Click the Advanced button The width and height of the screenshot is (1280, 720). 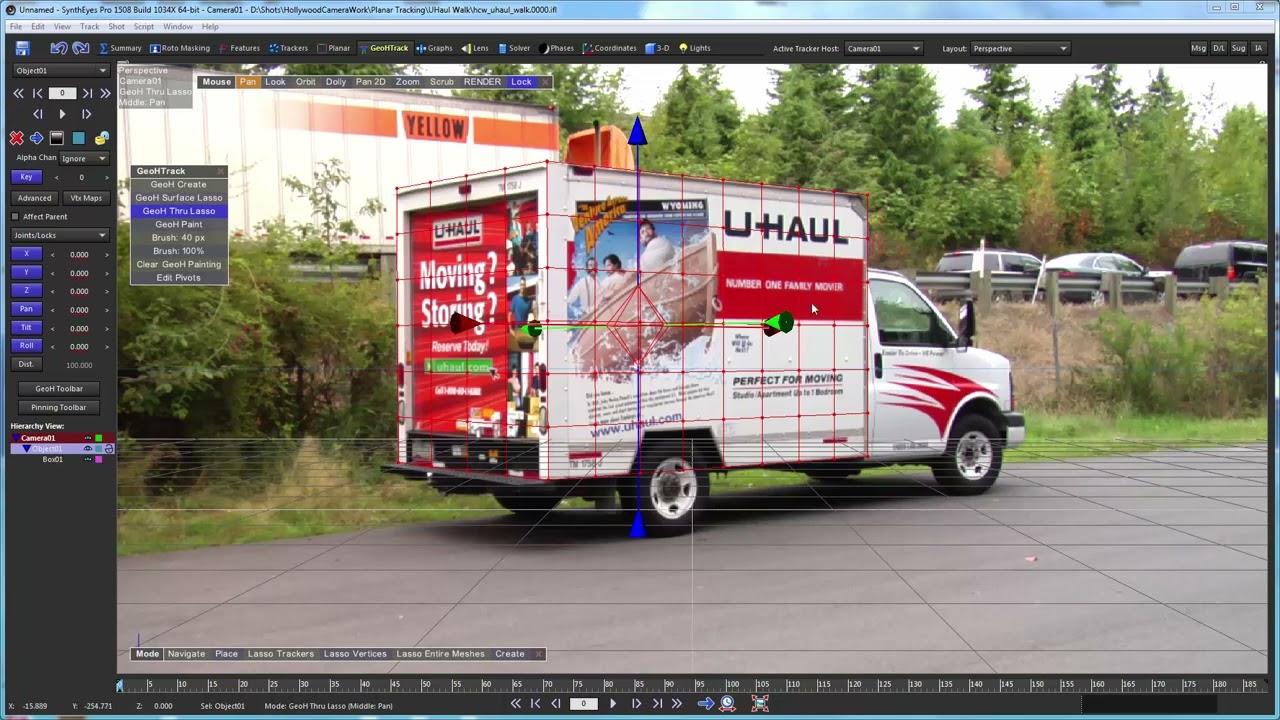pyautogui.click(x=34, y=198)
